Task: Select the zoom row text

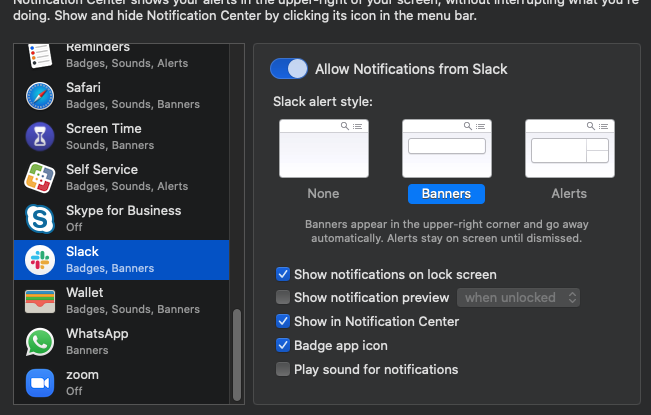Action: point(83,375)
